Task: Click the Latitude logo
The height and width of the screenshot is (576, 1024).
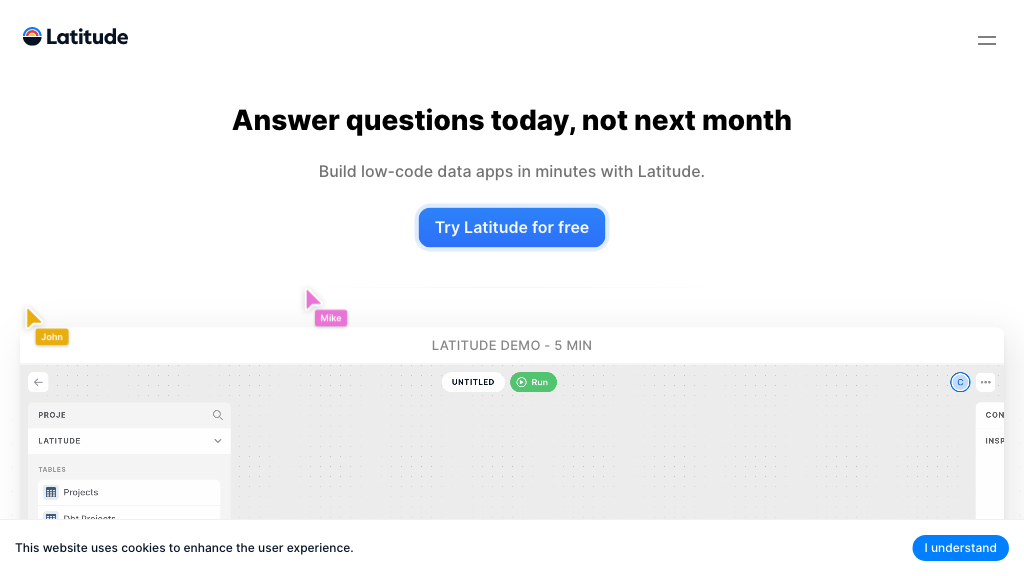Action: [x=75, y=36]
